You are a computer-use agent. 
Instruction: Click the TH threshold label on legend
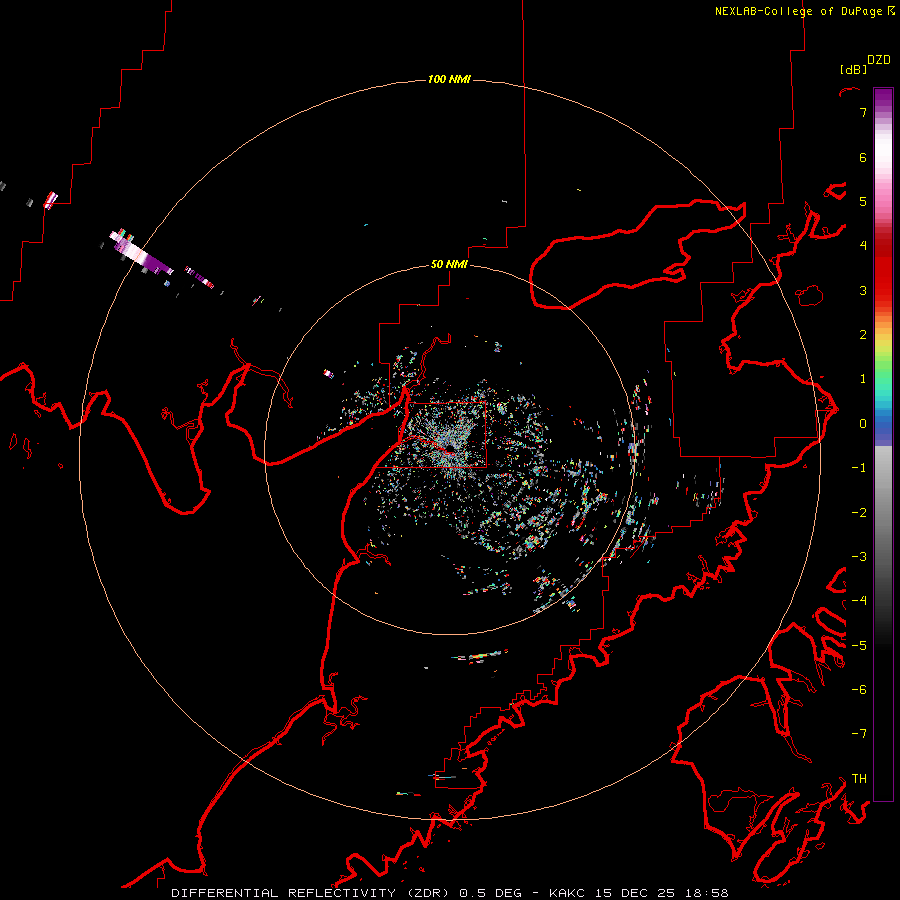859,778
